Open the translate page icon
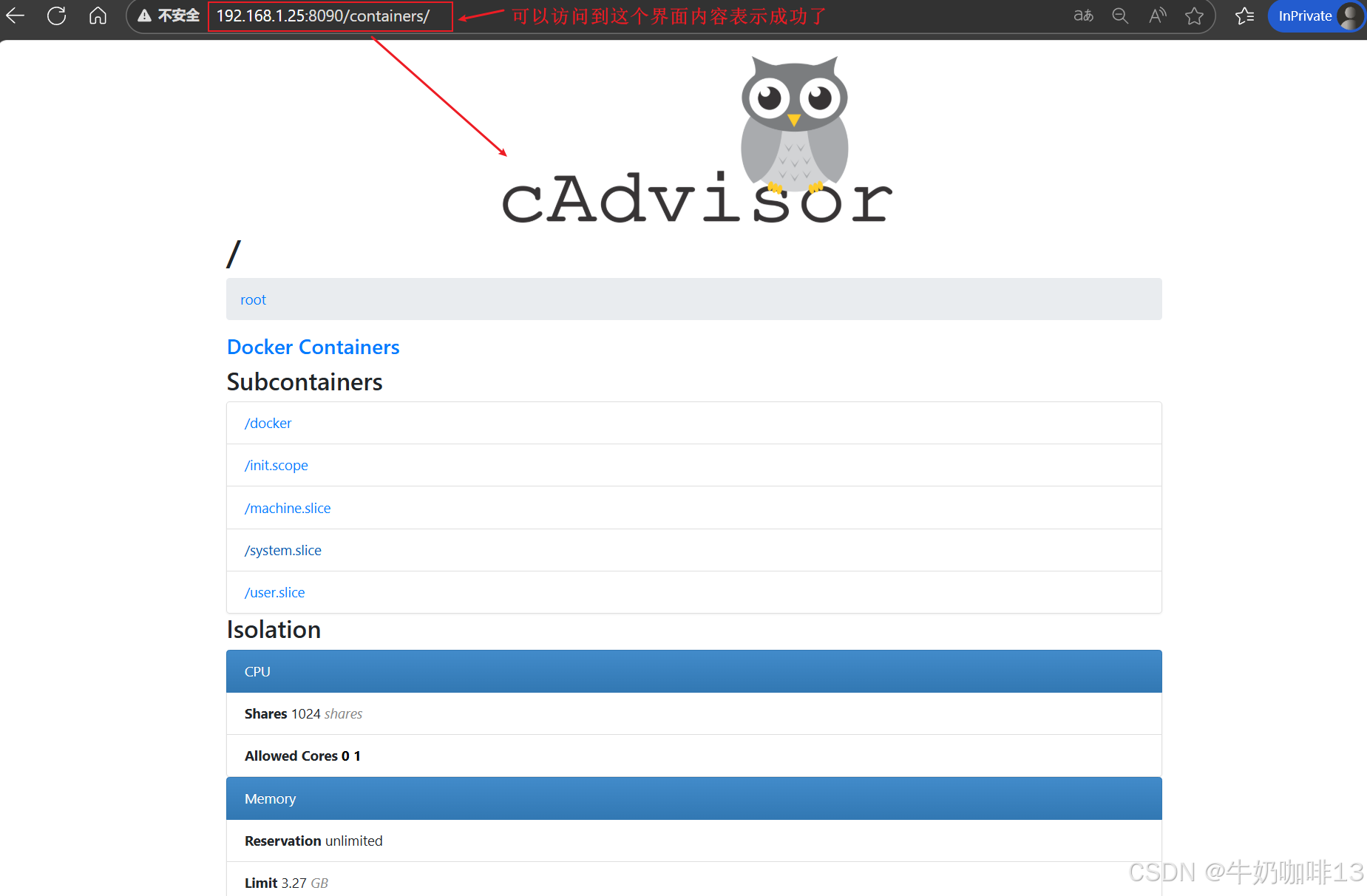 (x=1083, y=16)
